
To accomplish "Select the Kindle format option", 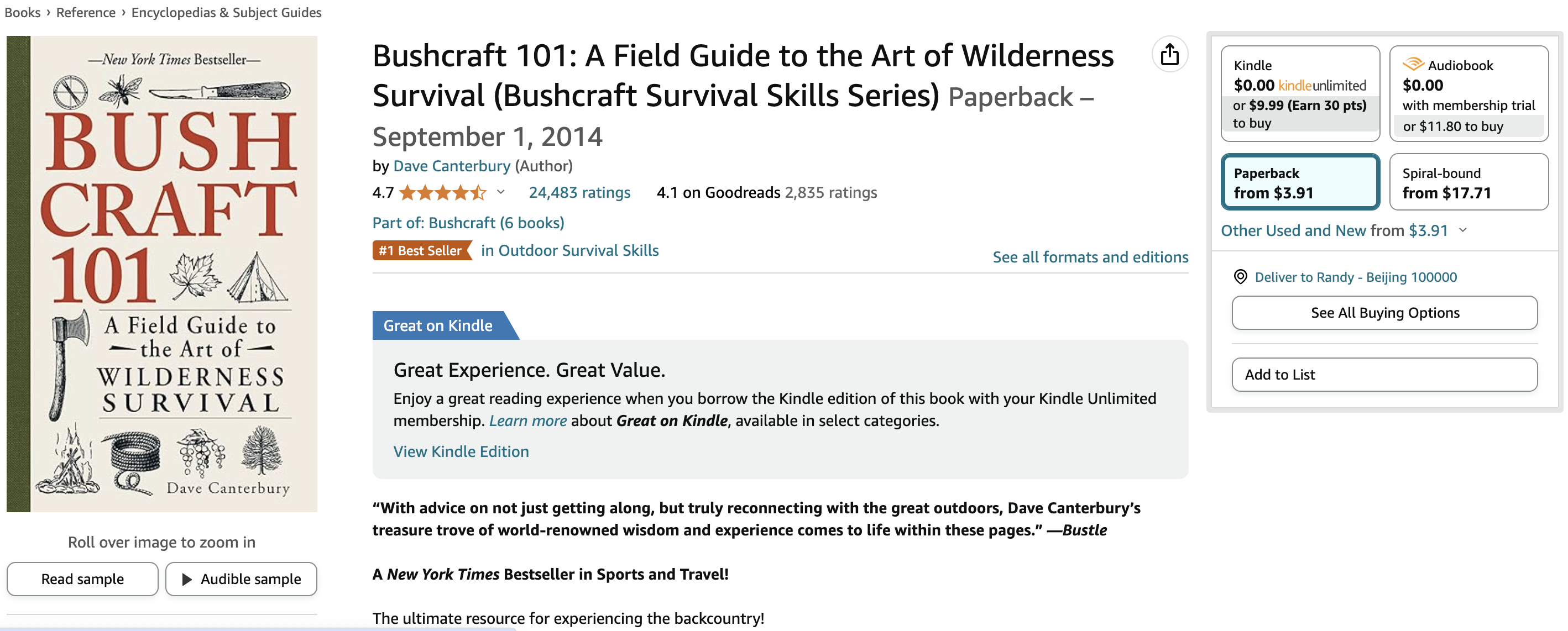I will tap(1299, 93).
